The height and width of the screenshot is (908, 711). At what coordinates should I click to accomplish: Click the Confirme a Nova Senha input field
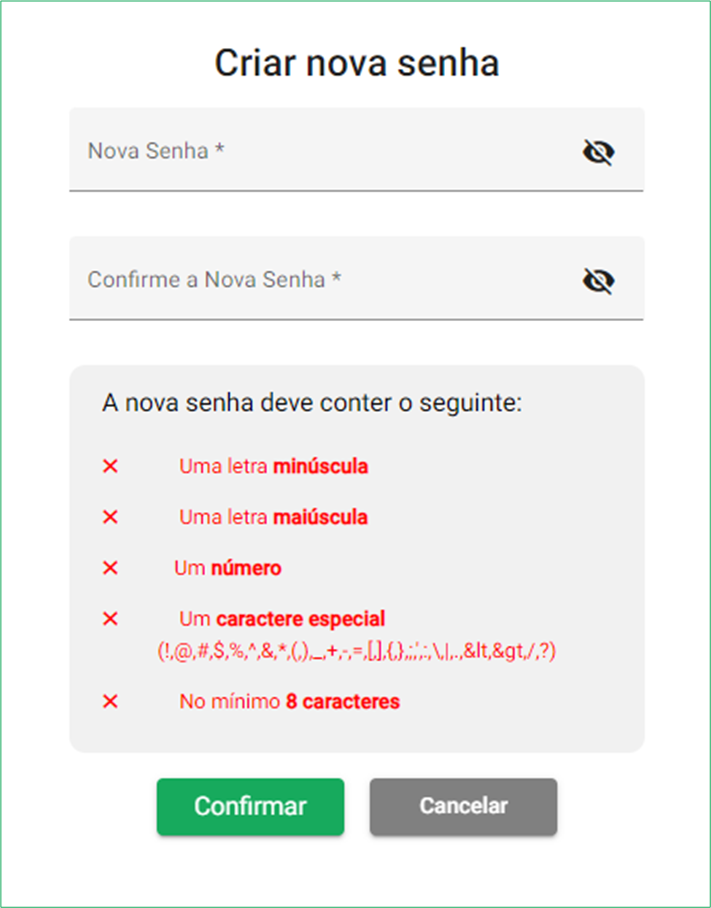300,279
